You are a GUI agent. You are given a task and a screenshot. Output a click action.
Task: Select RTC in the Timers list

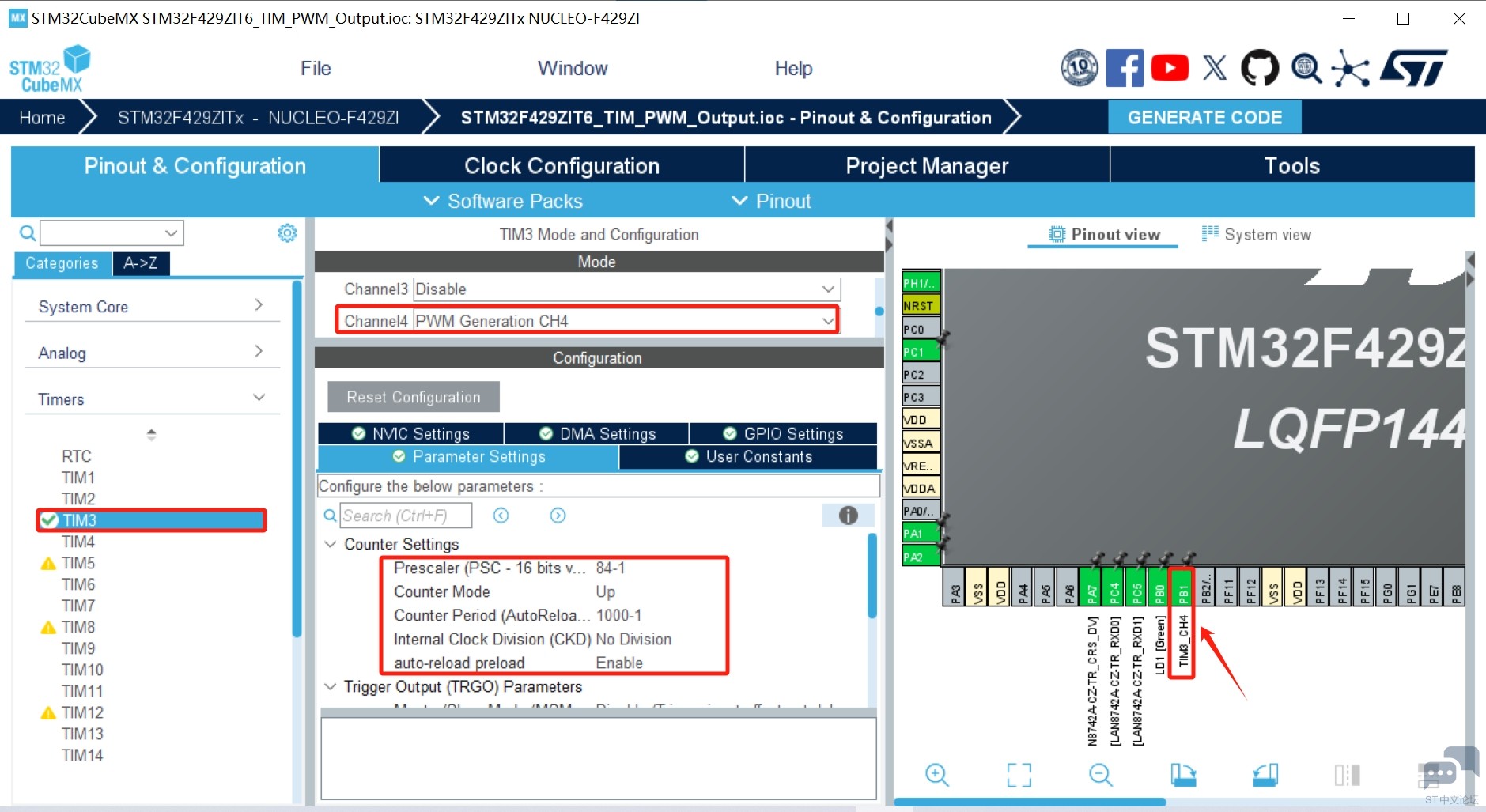click(77, 456)
